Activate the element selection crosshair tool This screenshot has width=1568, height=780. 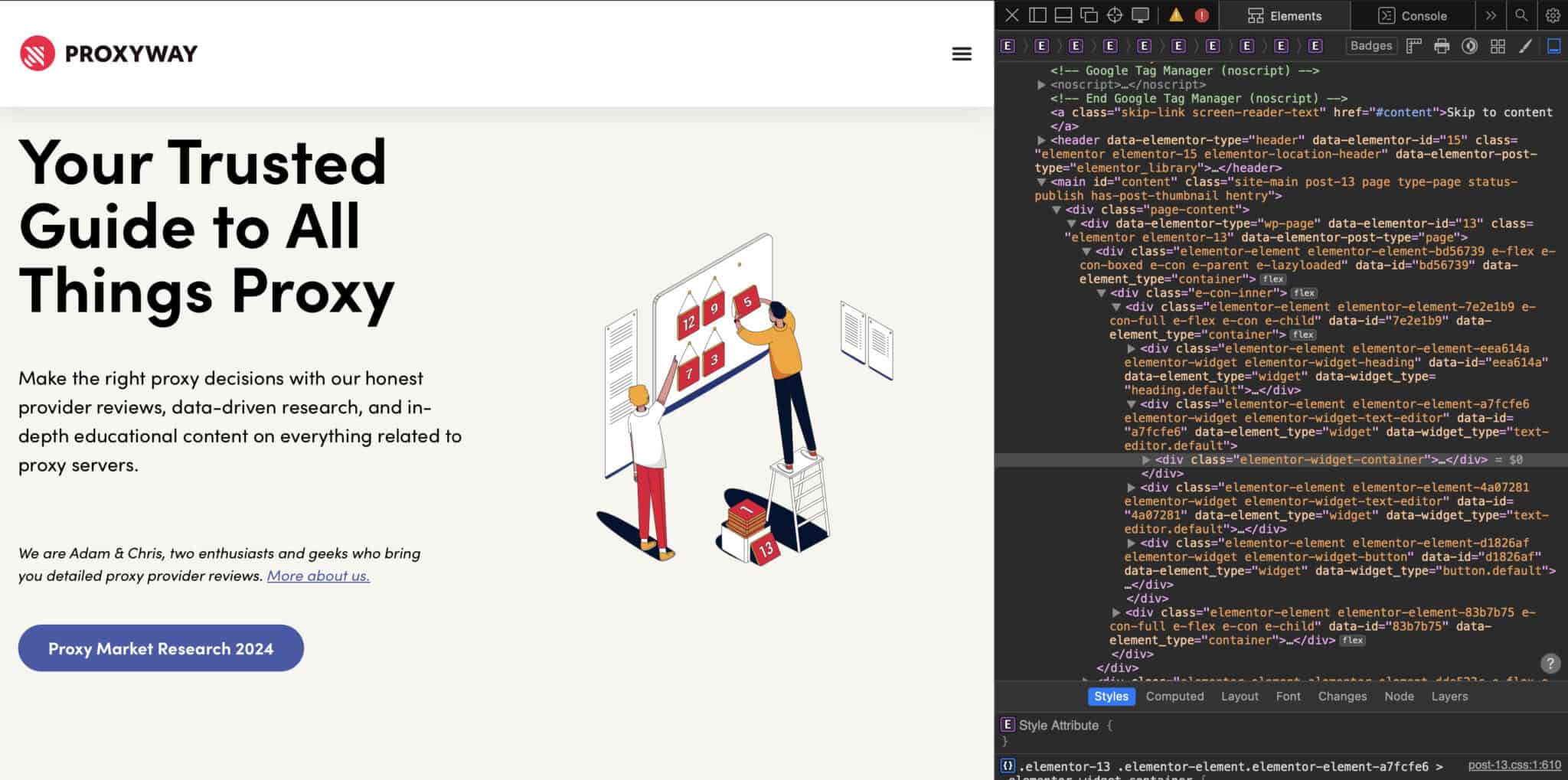click(1114, 15)
